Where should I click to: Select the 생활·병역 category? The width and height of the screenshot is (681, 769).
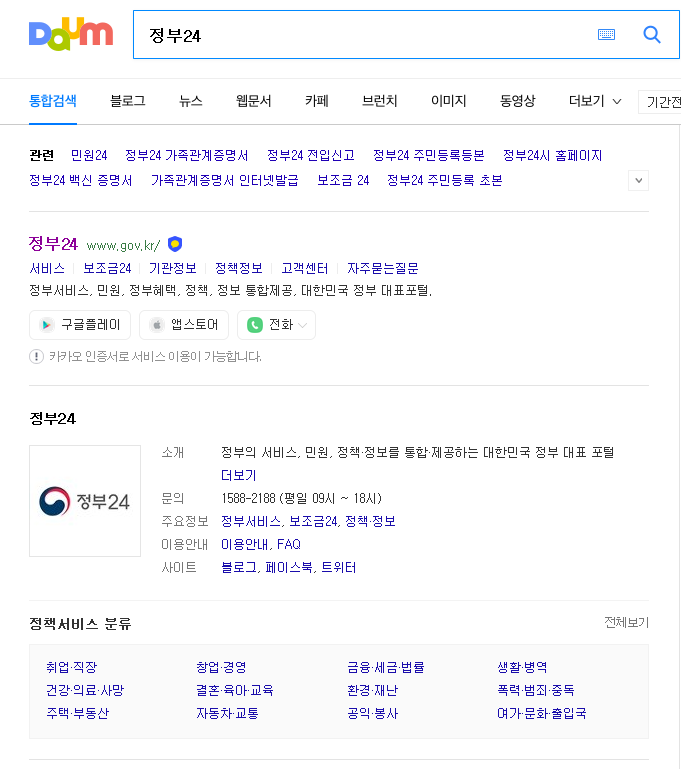coord(522,667)
